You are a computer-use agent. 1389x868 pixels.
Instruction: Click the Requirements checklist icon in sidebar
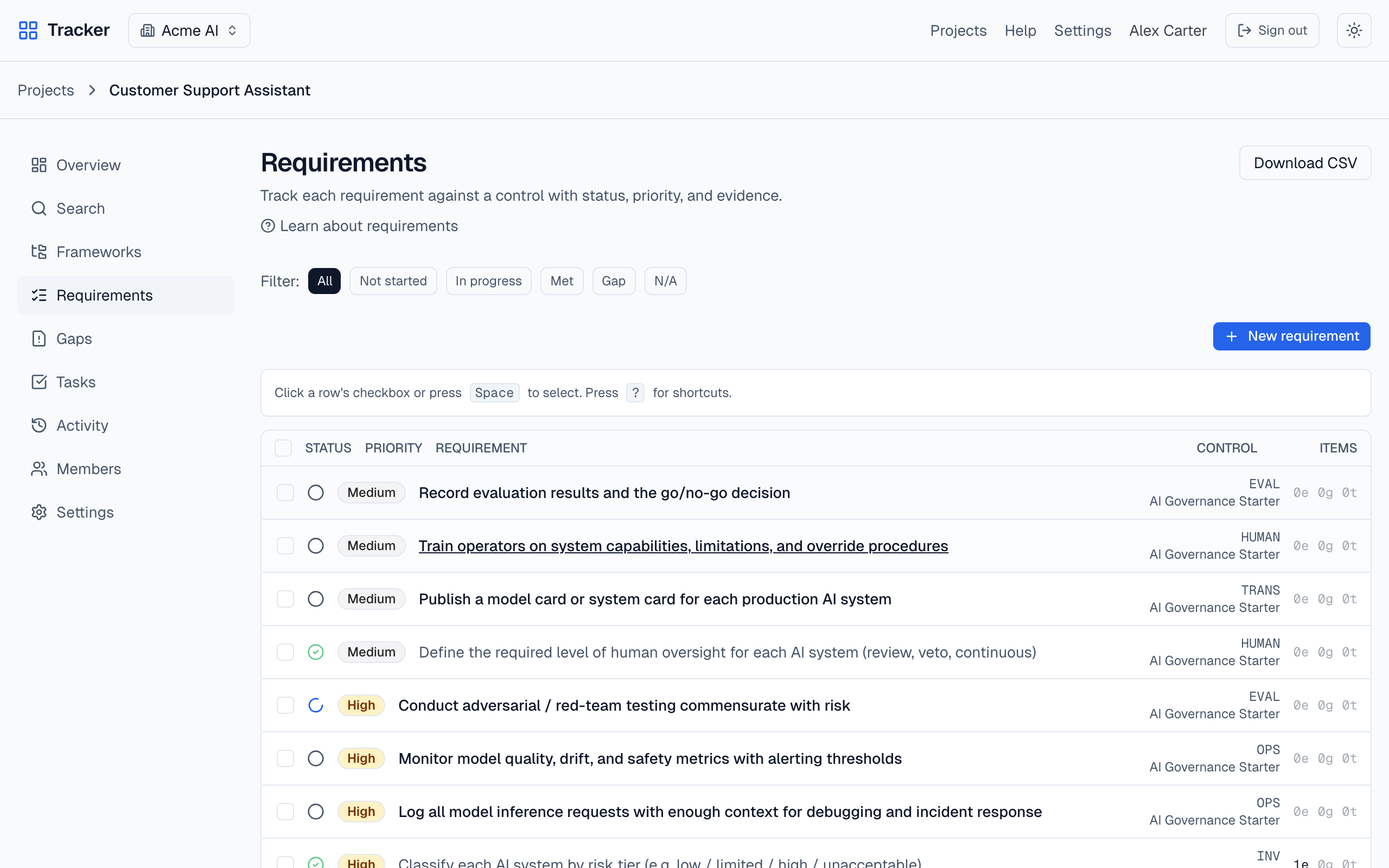(x=39, y=295)
